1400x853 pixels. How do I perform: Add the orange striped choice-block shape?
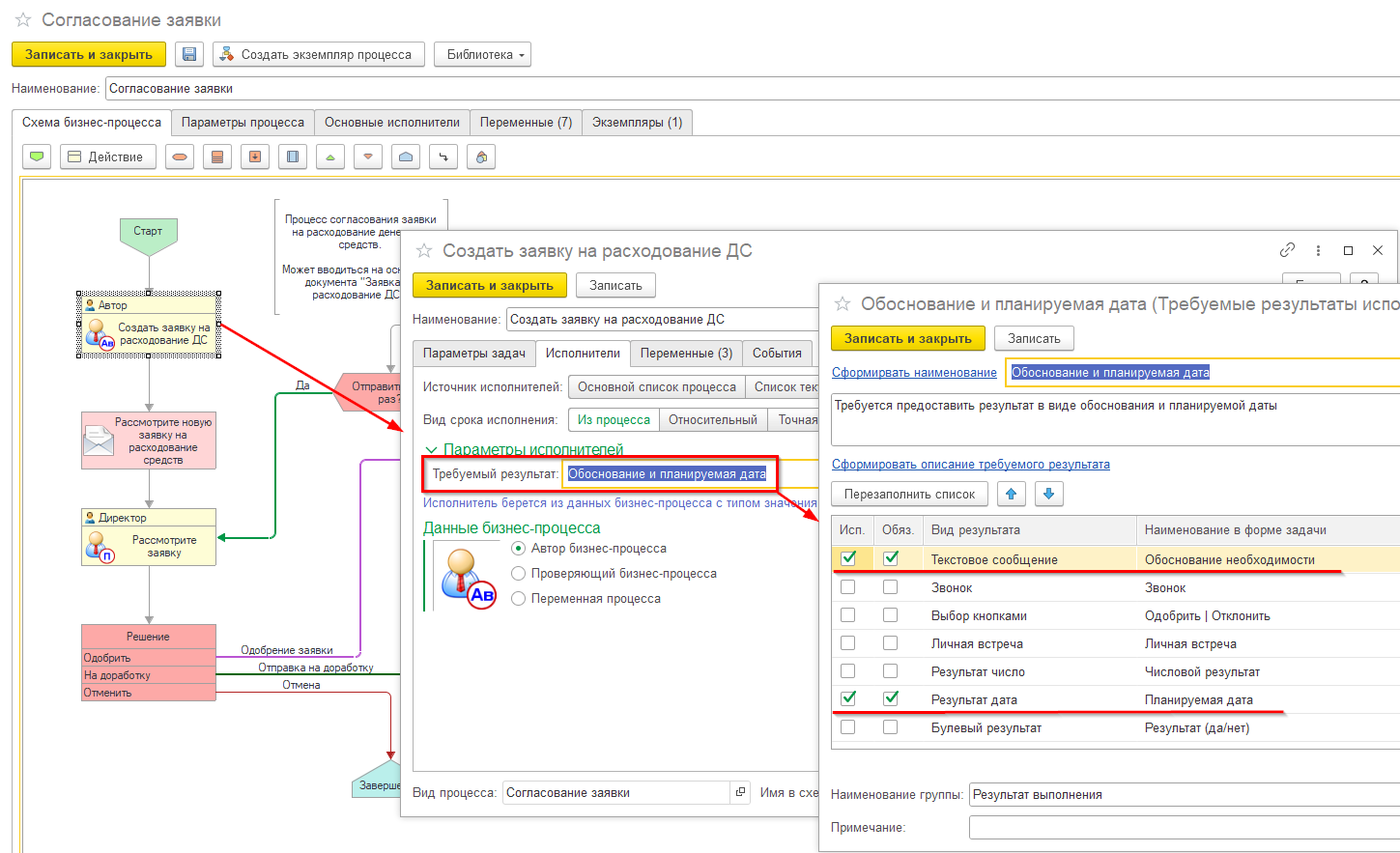tap(217, 156)
